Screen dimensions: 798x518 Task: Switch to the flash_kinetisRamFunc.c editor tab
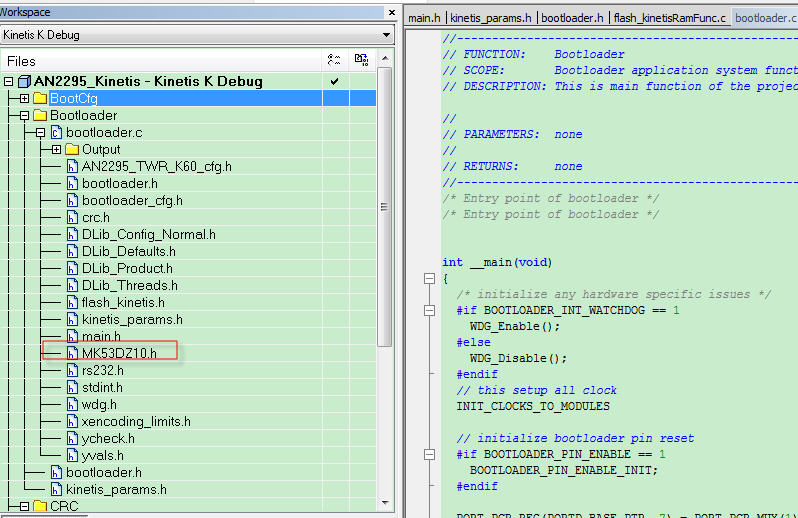(x=670, y=18)
